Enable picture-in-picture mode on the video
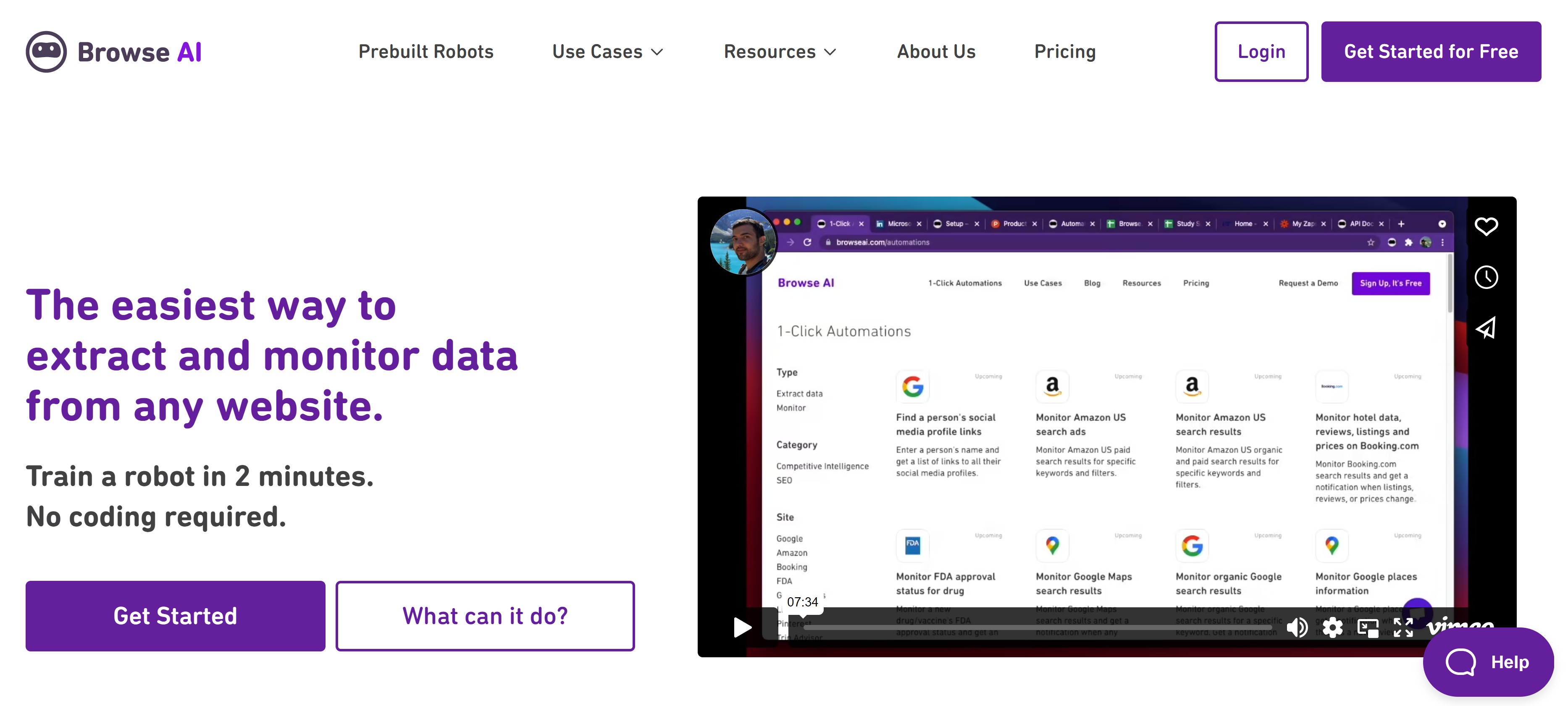The height and width of the screenshot is (706, 1568). pyautogui.click(x=1368, y=627)
